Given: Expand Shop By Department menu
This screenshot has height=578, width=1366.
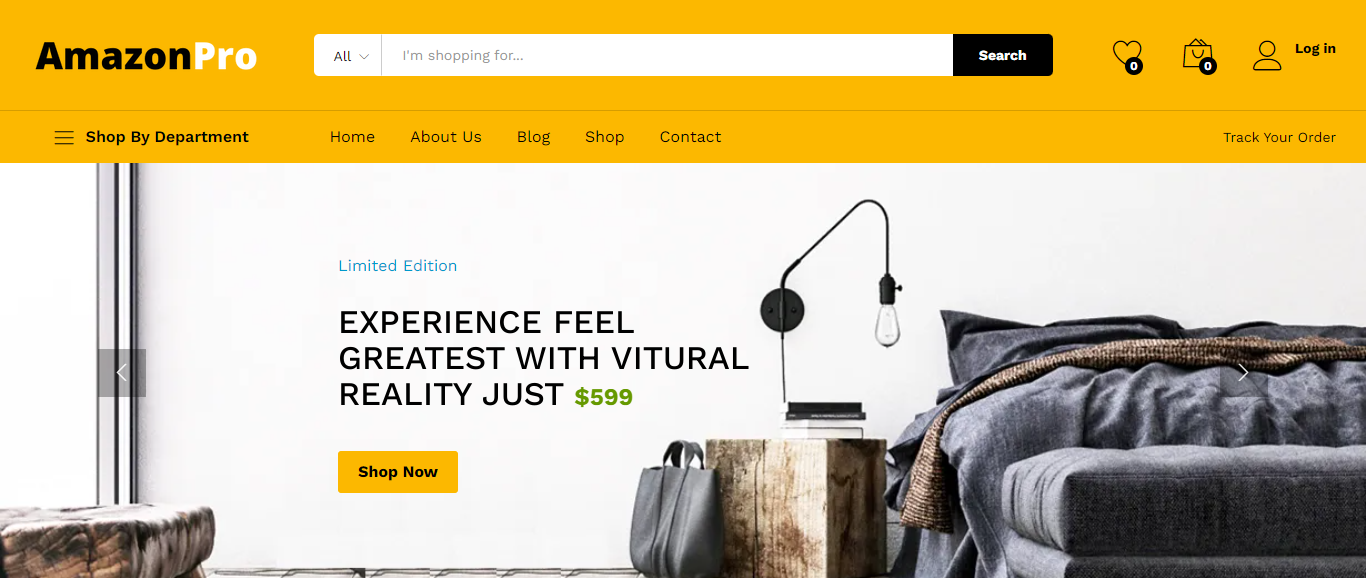Looking at the screenshot, I should click(x=151, y=137).
